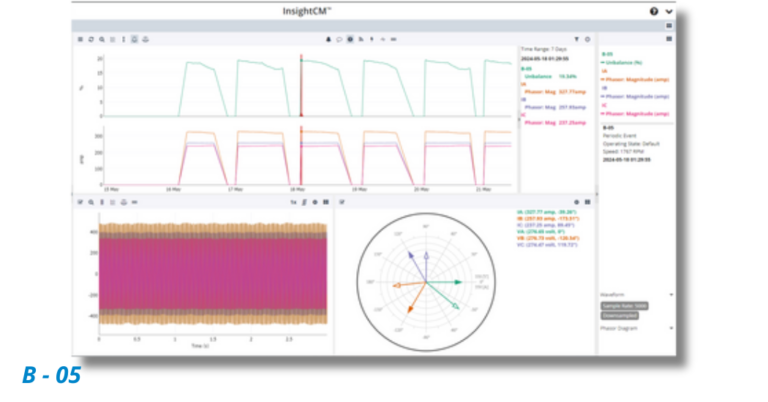Image resolution: width=768 pixels, height=402 pixels.
Task: Click the refresh icon in trend toolbar
Action: click(90, 39)
